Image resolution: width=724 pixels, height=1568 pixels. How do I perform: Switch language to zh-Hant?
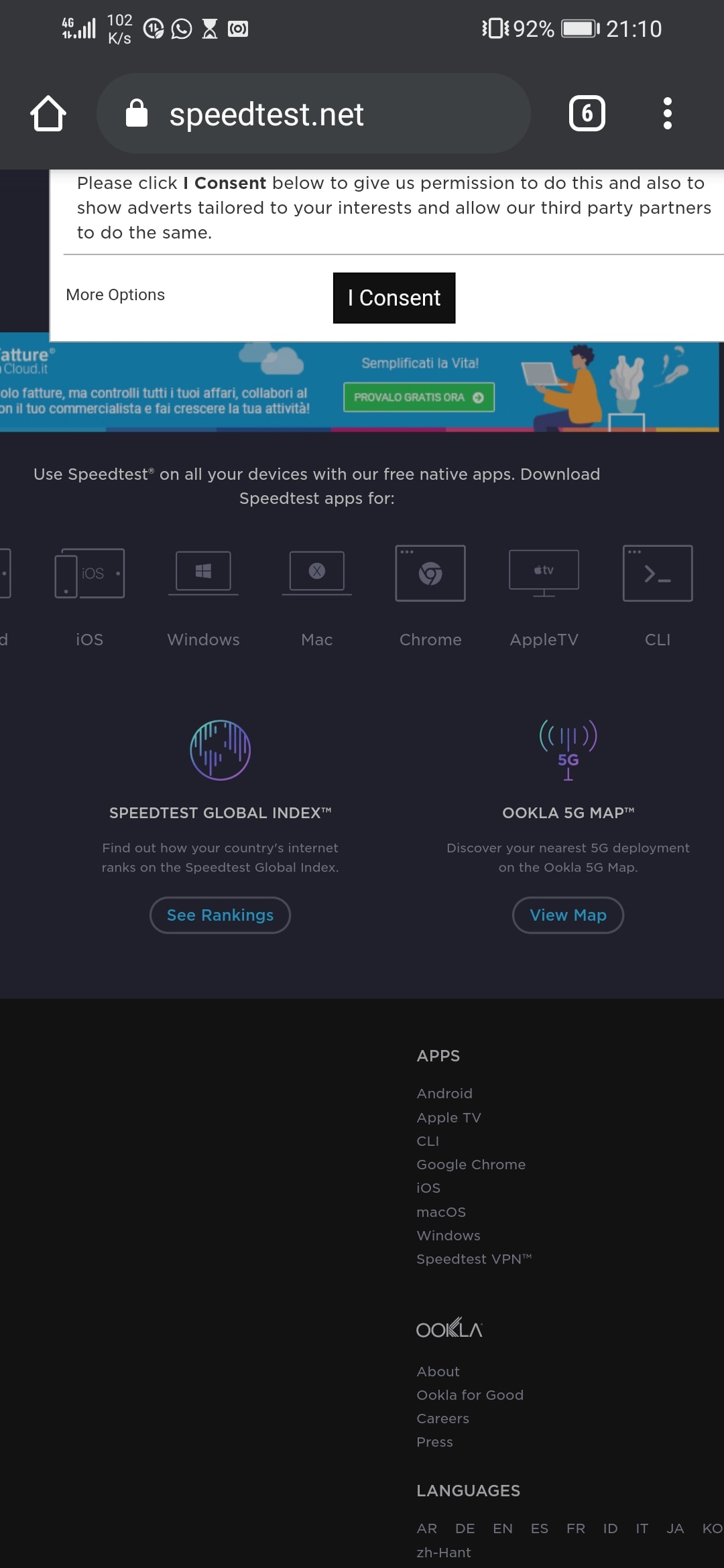tap(444, 1553)
